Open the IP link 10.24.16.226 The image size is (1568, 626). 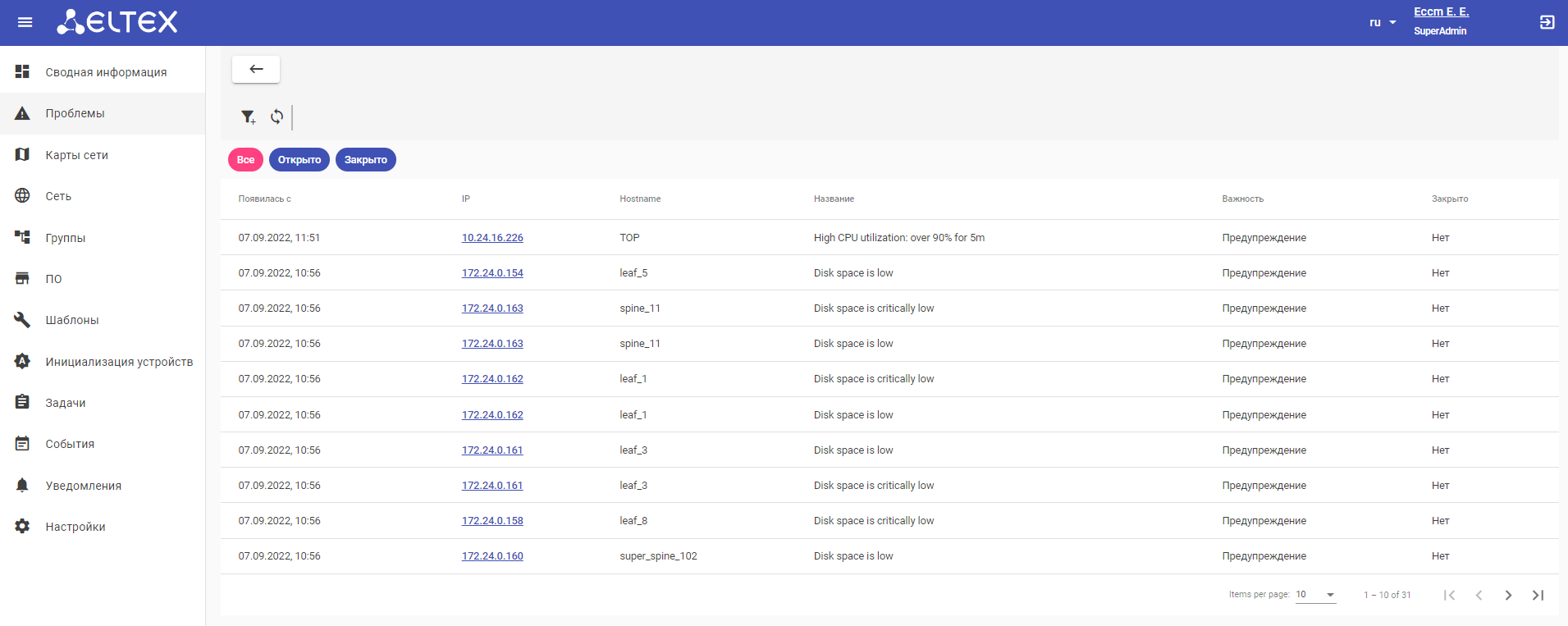(492, 238)
